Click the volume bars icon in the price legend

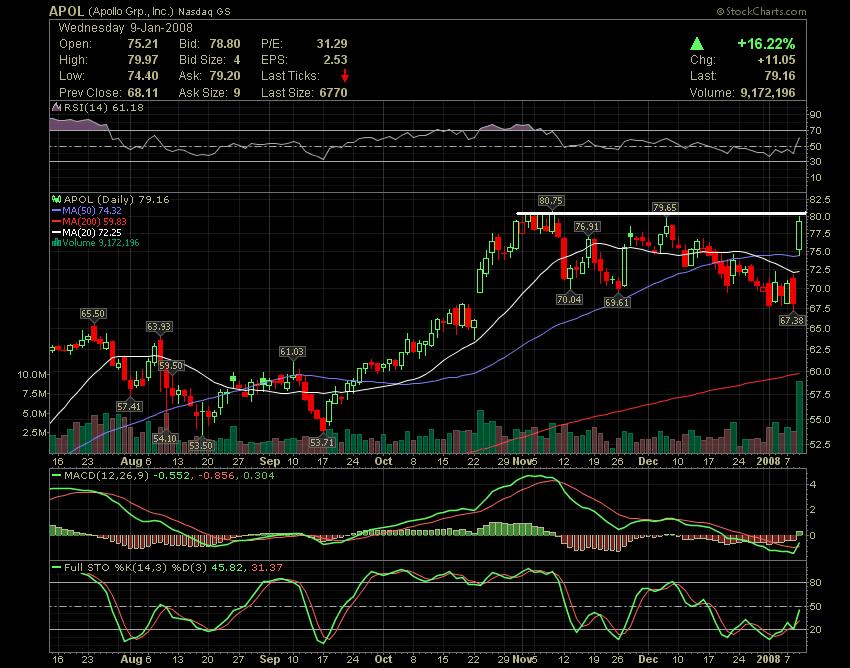coord(56,243)
